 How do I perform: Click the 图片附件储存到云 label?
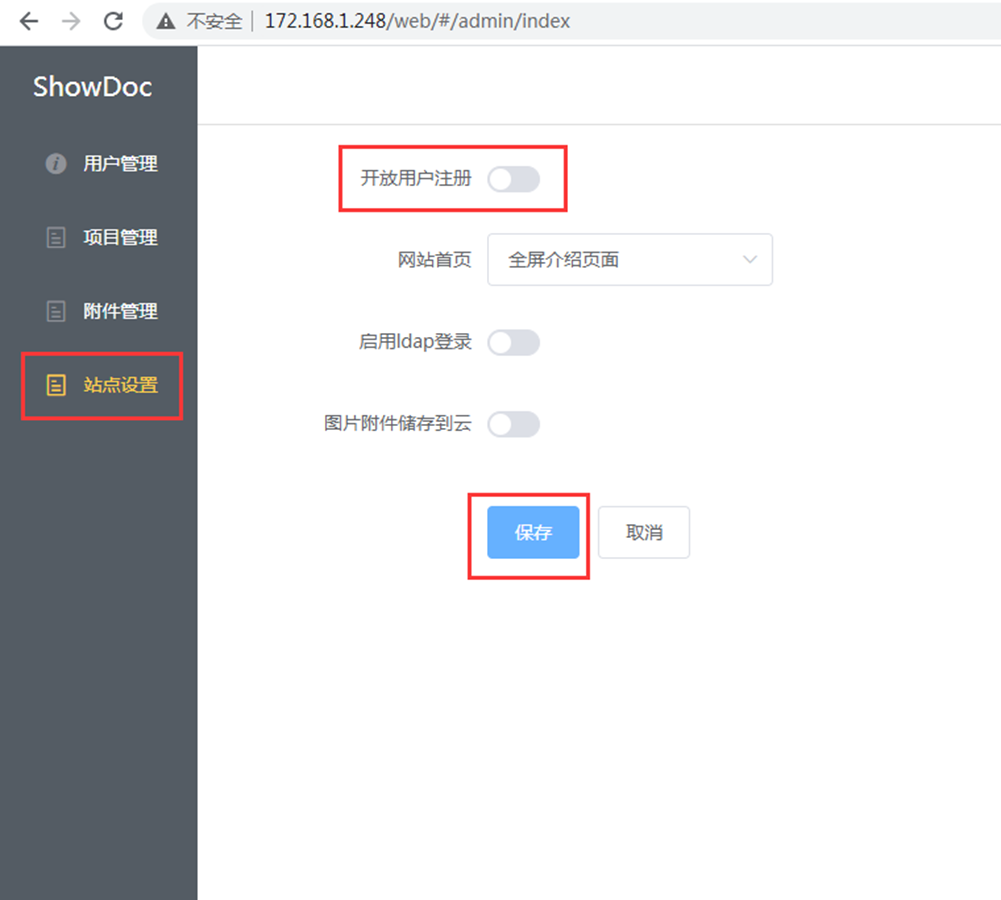[398, 423]
